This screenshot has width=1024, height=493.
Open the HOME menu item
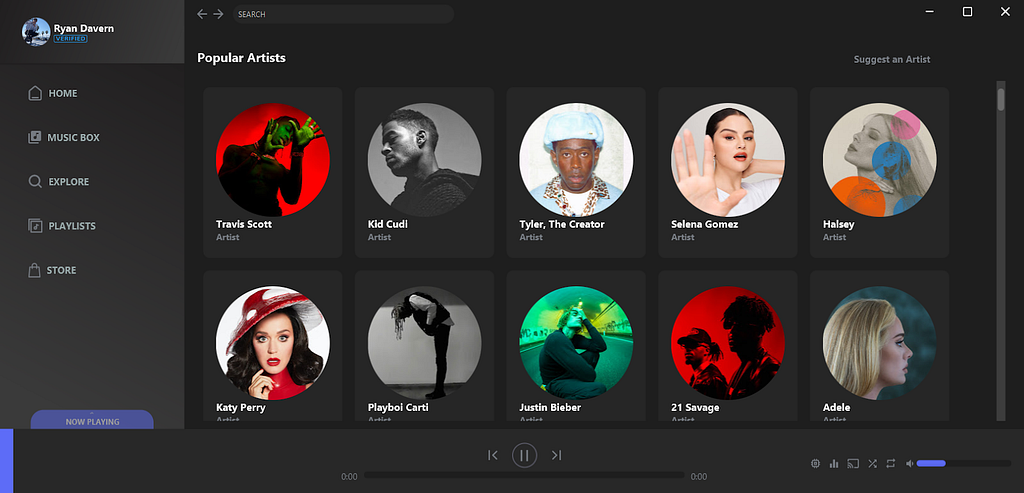pos(63,93)
